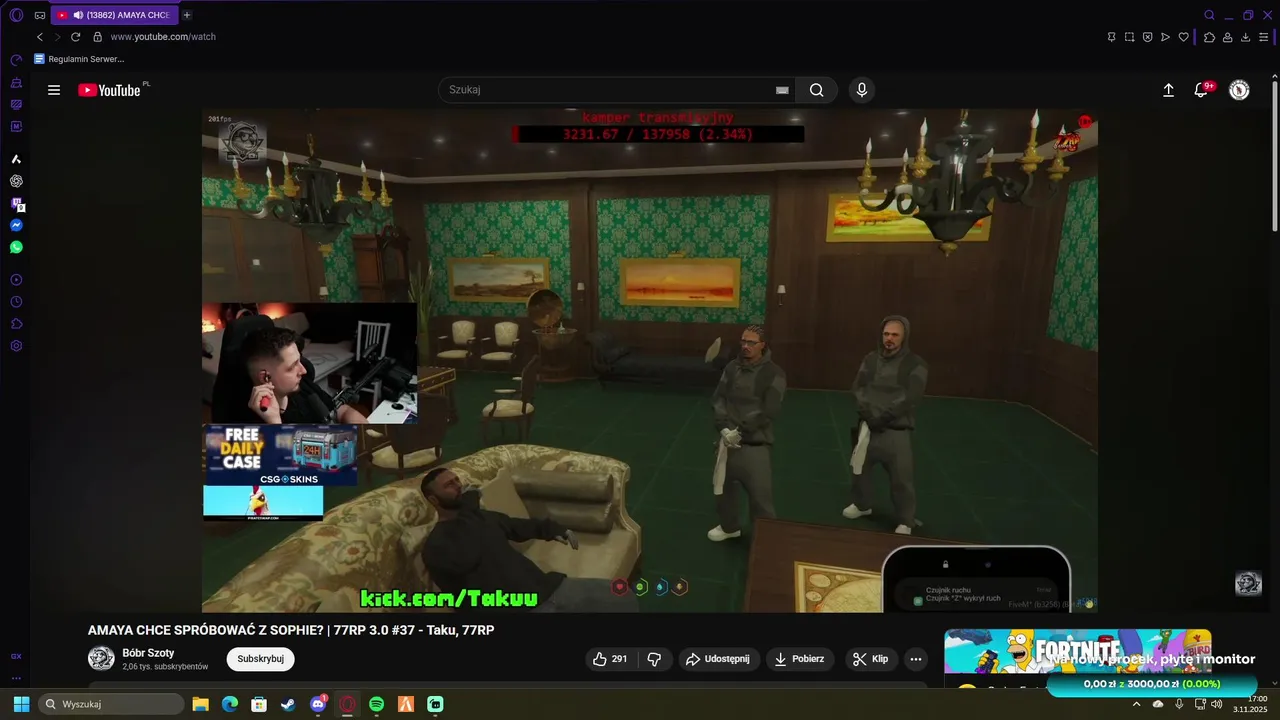1280x720 pixels.
Task: Open the Twitch sidebar icon
Action: pyautogui.click(x=16, y=204)
